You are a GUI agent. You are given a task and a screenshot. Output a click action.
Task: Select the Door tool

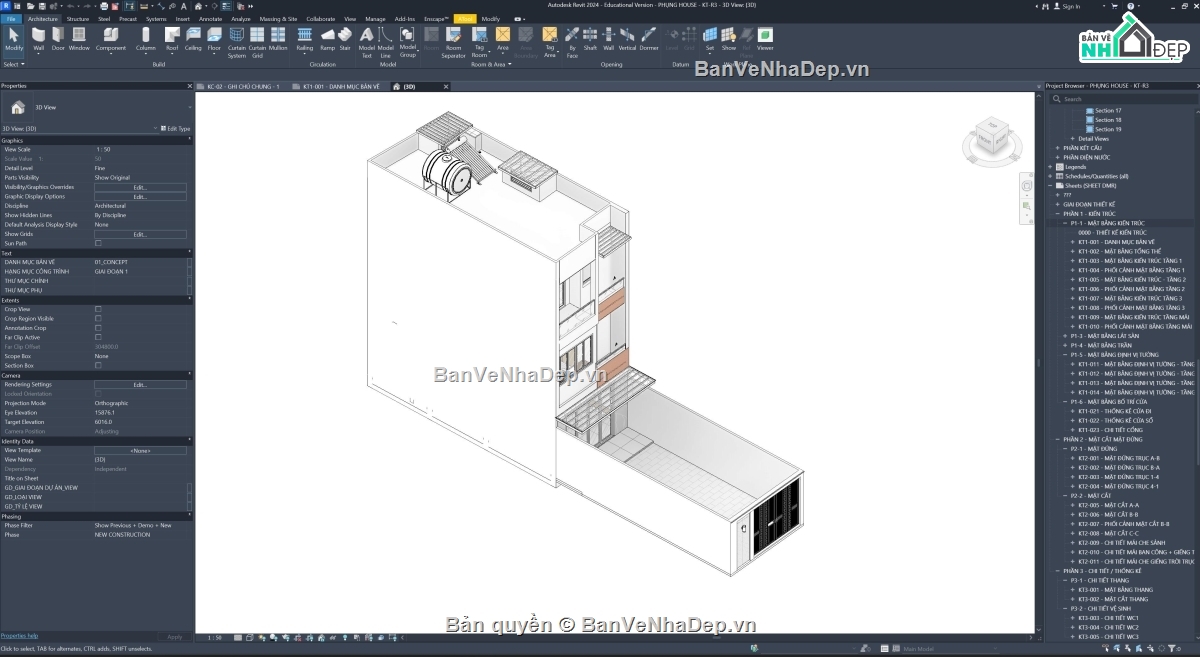pyautogui.click(x=59, y=39)
